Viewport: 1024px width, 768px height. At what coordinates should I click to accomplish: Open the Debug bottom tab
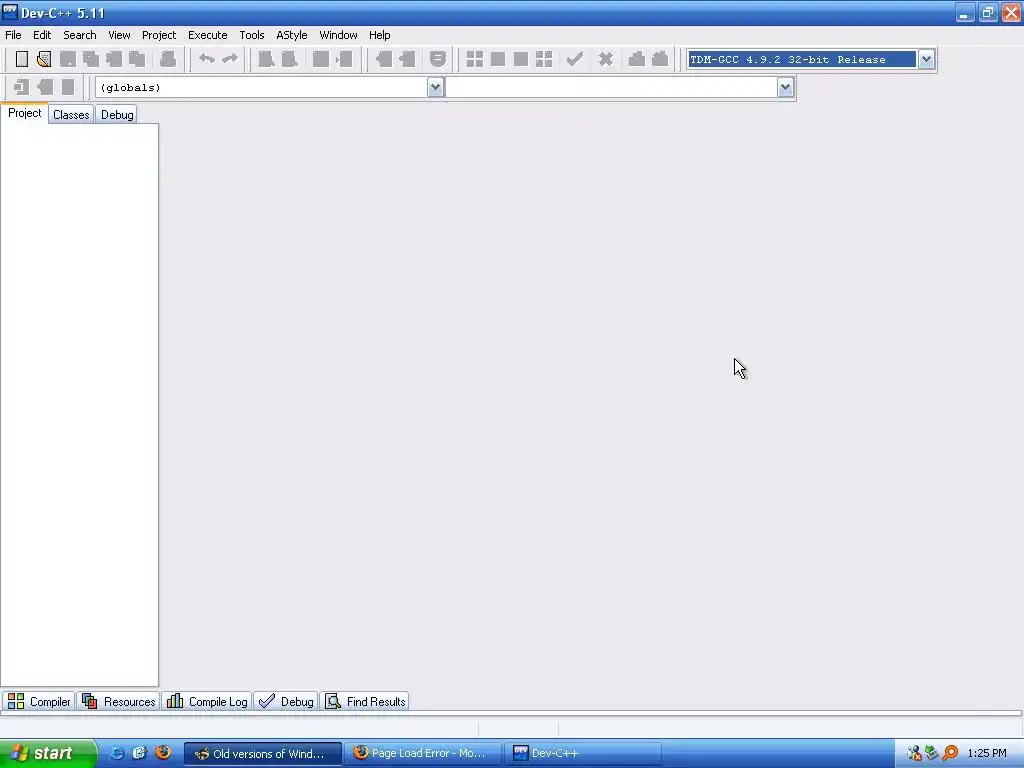pos(286,701)
